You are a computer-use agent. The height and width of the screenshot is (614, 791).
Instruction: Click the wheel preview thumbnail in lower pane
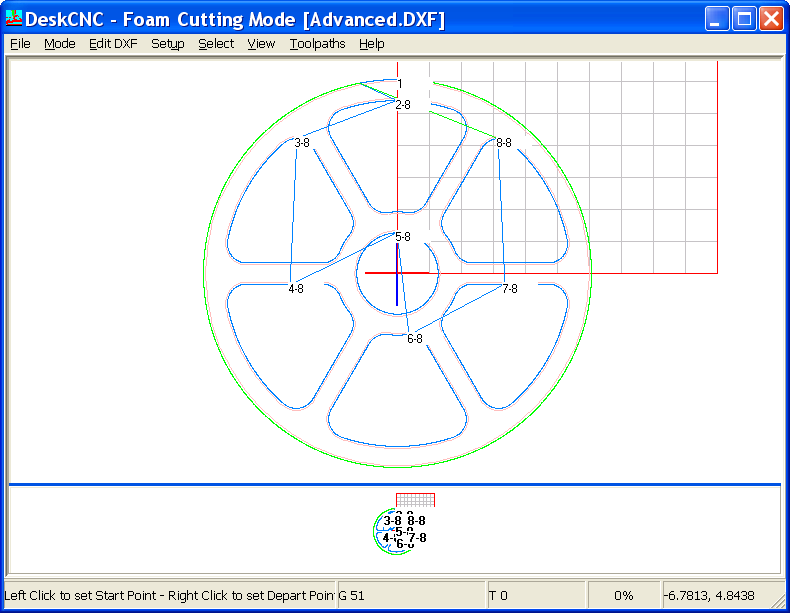(404, 530)
